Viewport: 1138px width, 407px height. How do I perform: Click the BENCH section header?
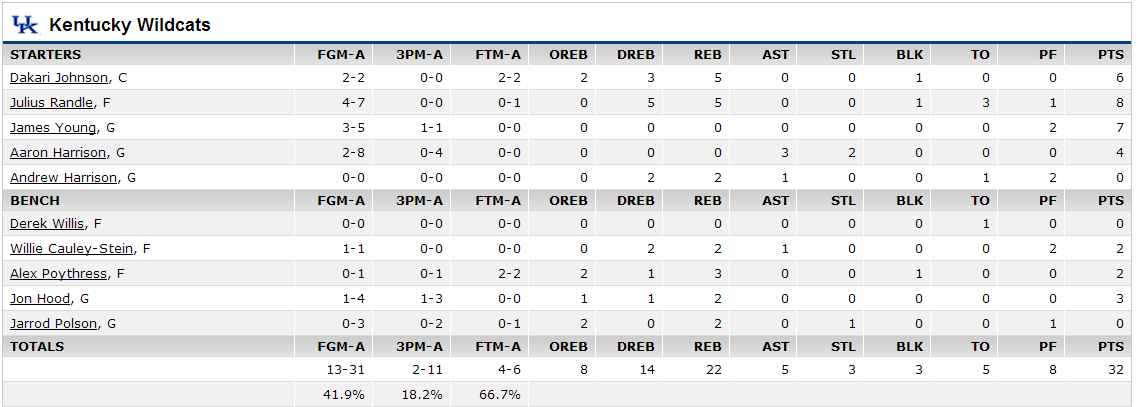tap(35, 200)
